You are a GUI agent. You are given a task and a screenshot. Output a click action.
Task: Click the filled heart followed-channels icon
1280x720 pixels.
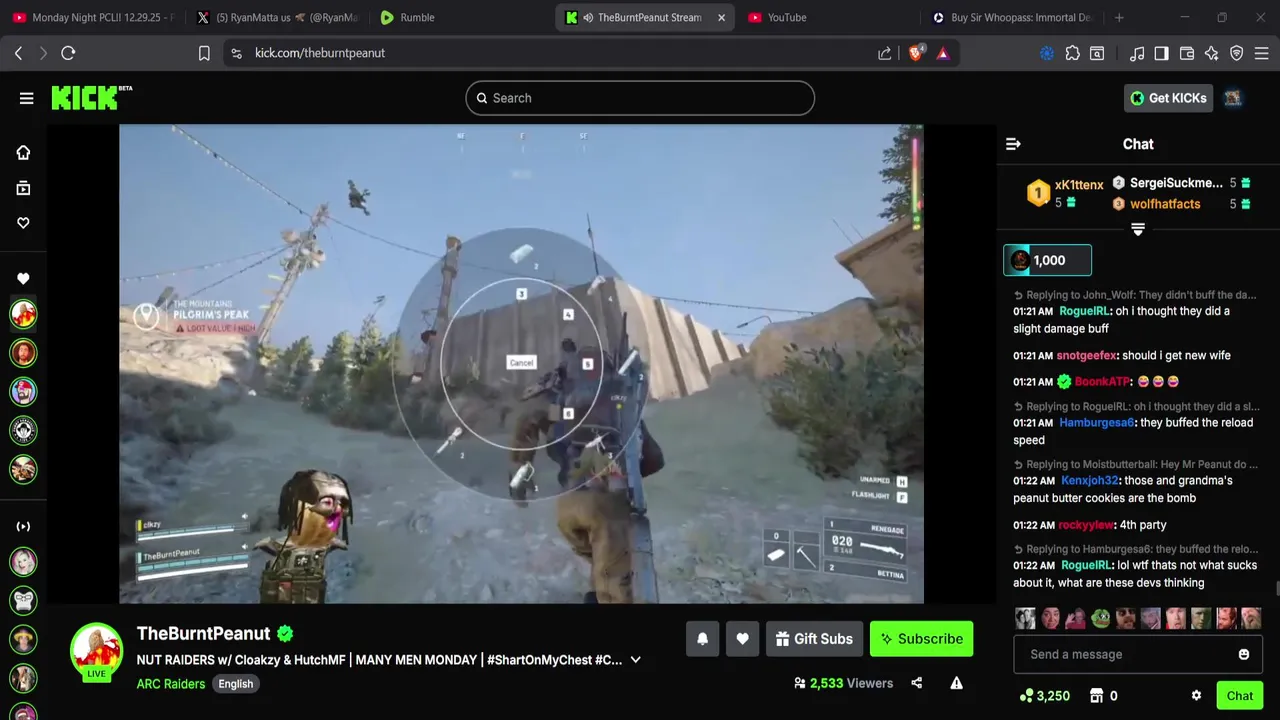point(23,279)
